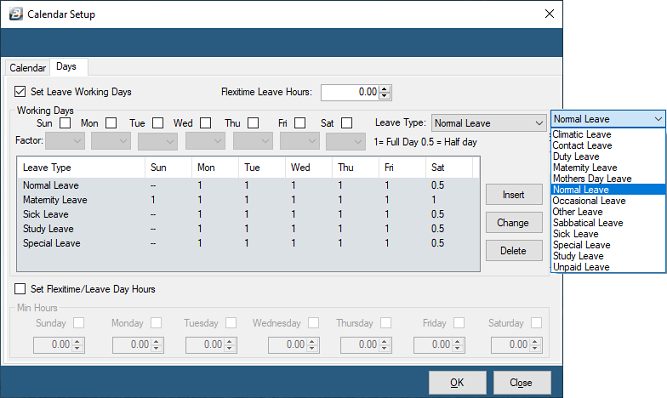
Task: Choose Other Leave from the list
Action: [608, 212]
